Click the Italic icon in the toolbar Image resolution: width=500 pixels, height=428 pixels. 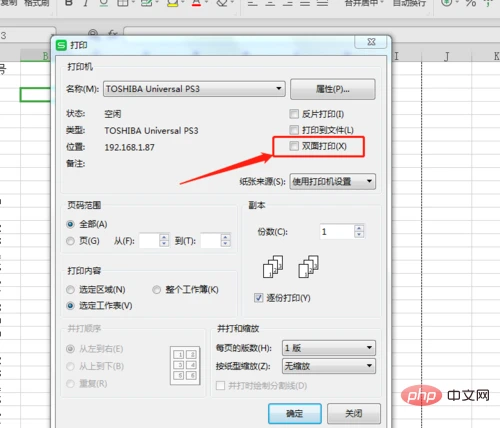(x=86, y=3)
